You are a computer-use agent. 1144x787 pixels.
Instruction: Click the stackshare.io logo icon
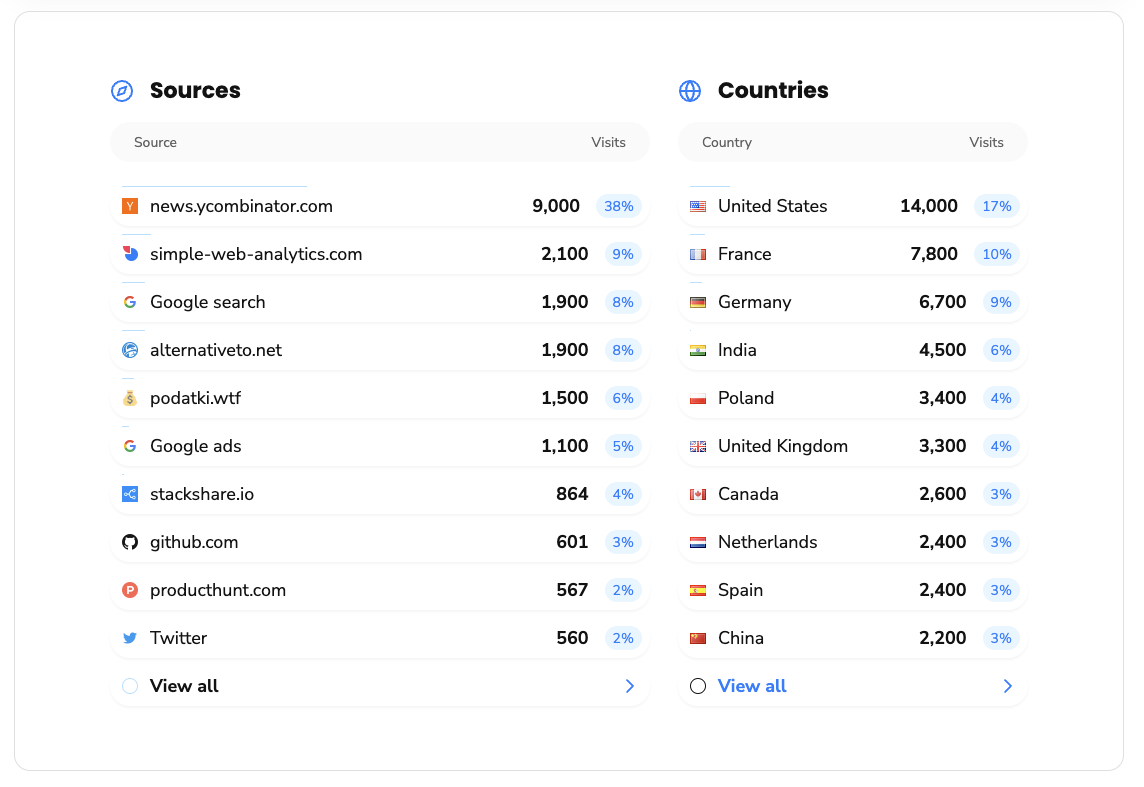coord(130,494)
